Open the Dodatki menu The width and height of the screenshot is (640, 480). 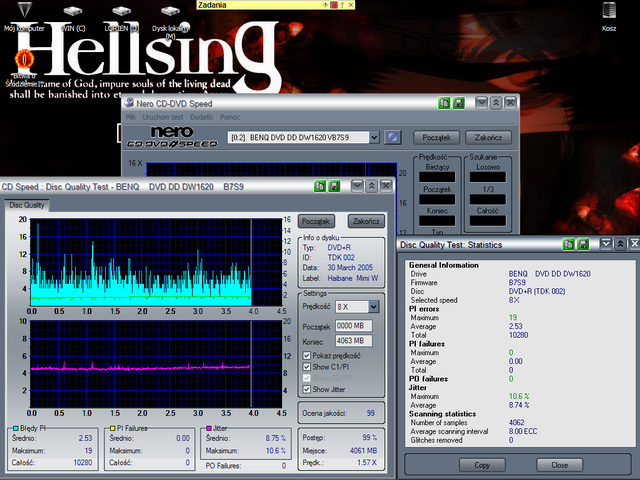coord(201,117)
